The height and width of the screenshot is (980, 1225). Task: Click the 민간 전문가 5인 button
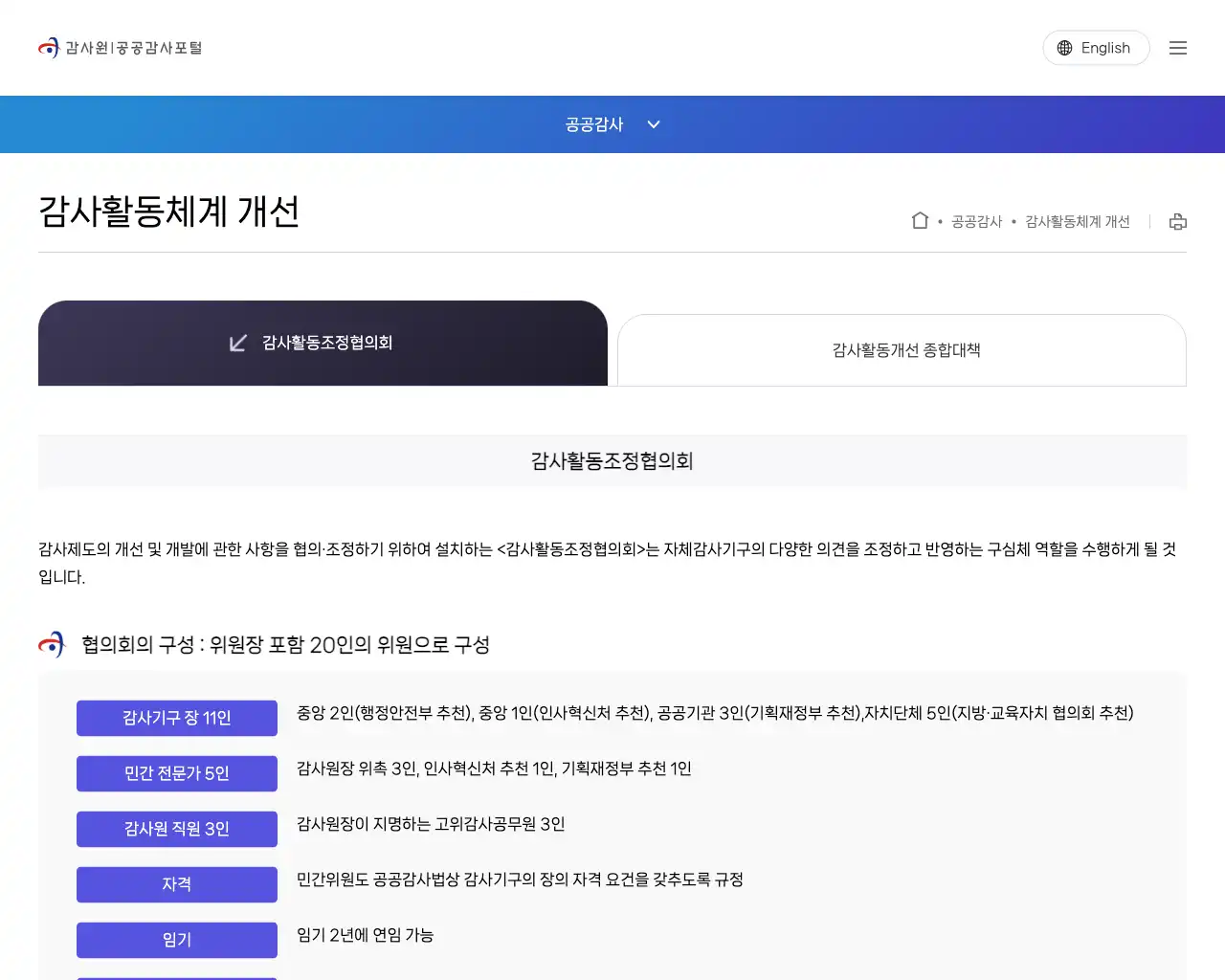(176, 773)
